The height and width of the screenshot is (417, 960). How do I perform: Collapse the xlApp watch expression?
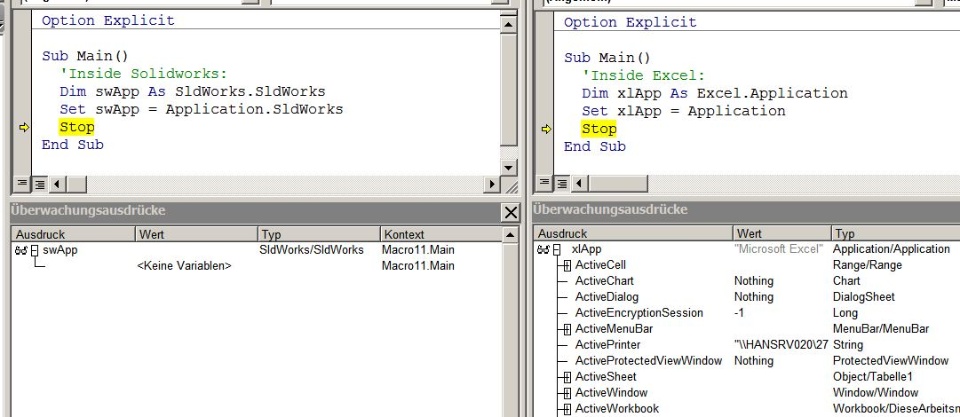pyautogui.click(x=557, y=250)
